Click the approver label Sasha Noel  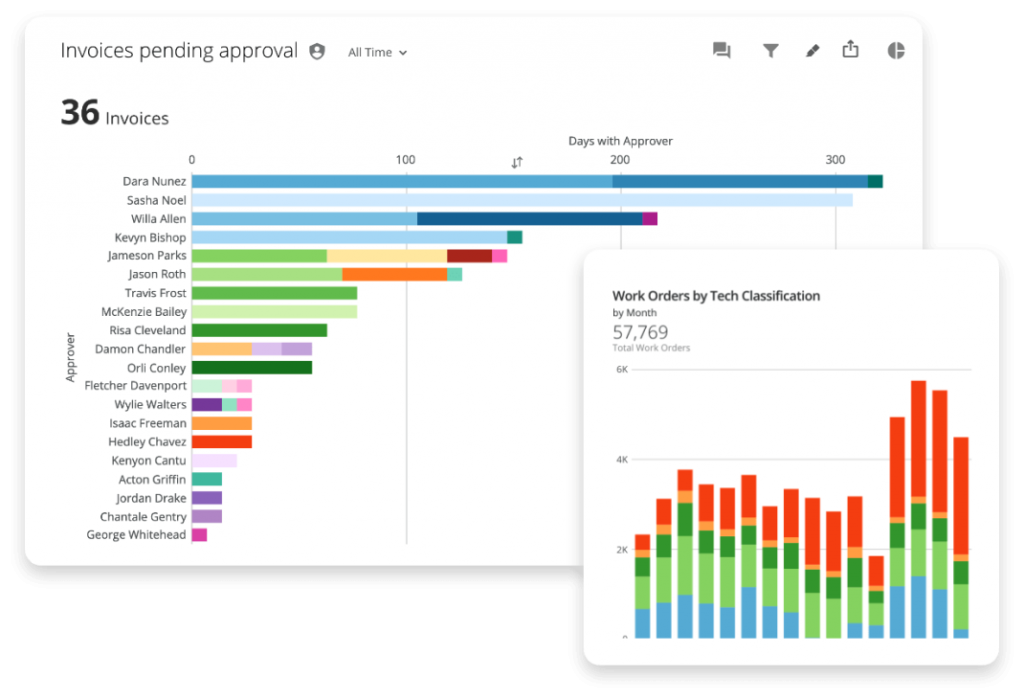[156, 199]
